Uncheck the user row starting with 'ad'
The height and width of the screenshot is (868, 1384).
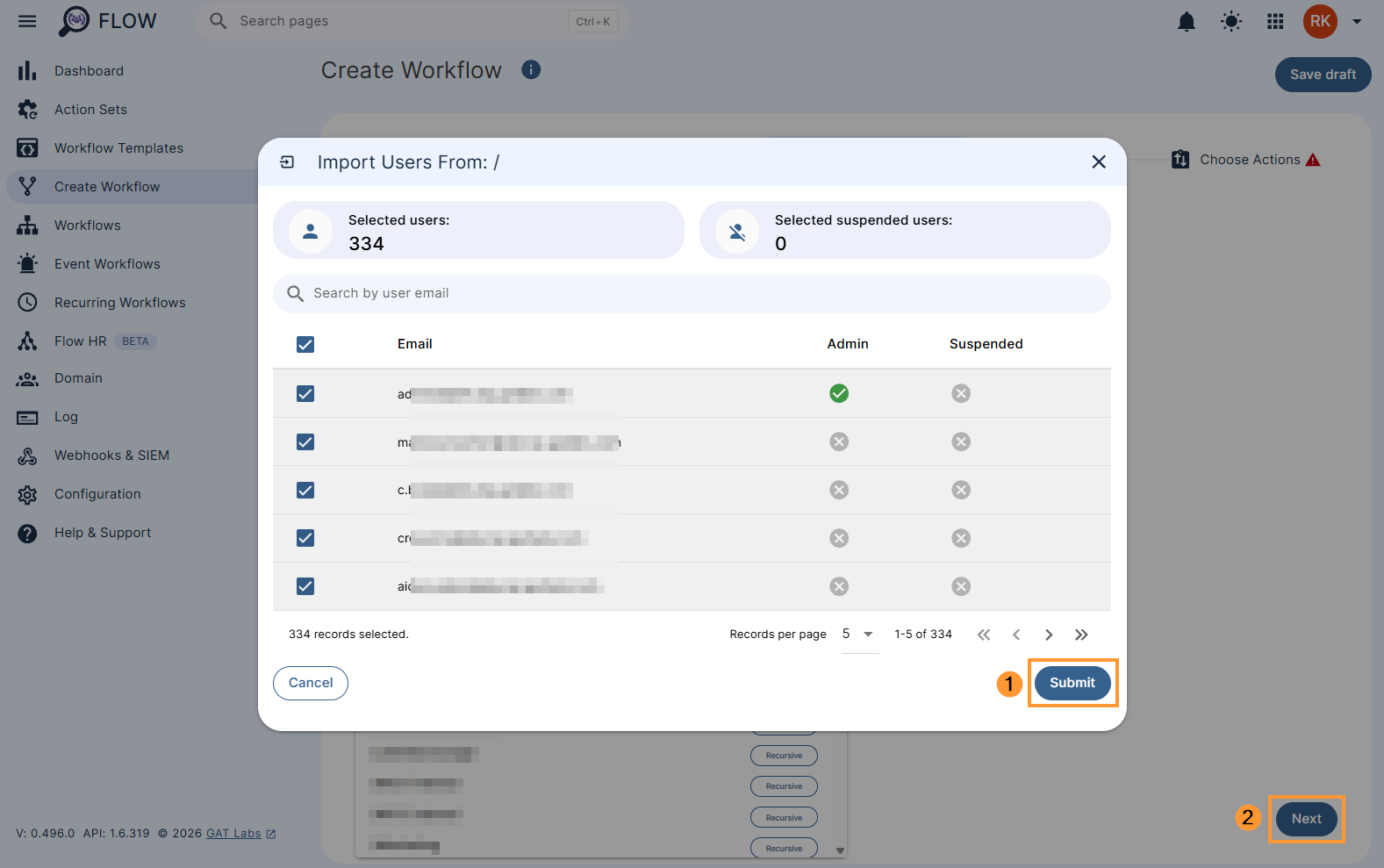tap(305, 394)
